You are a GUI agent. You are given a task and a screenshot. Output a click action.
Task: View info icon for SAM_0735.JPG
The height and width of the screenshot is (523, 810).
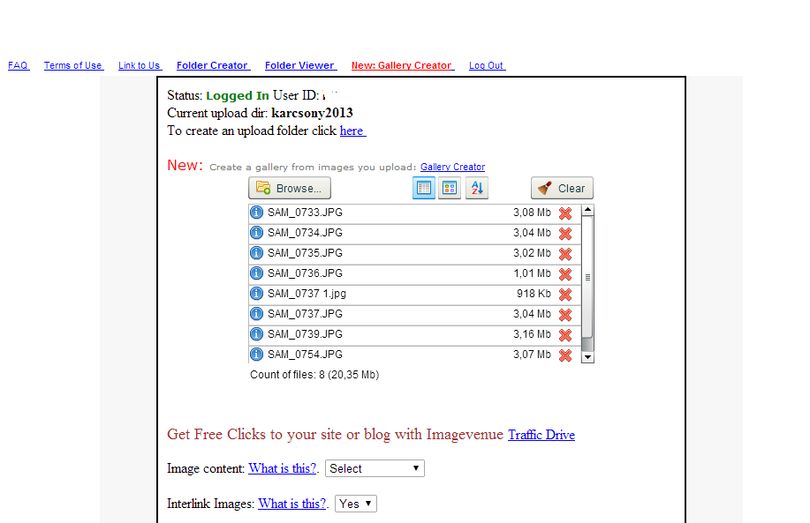tap(256, 253)
